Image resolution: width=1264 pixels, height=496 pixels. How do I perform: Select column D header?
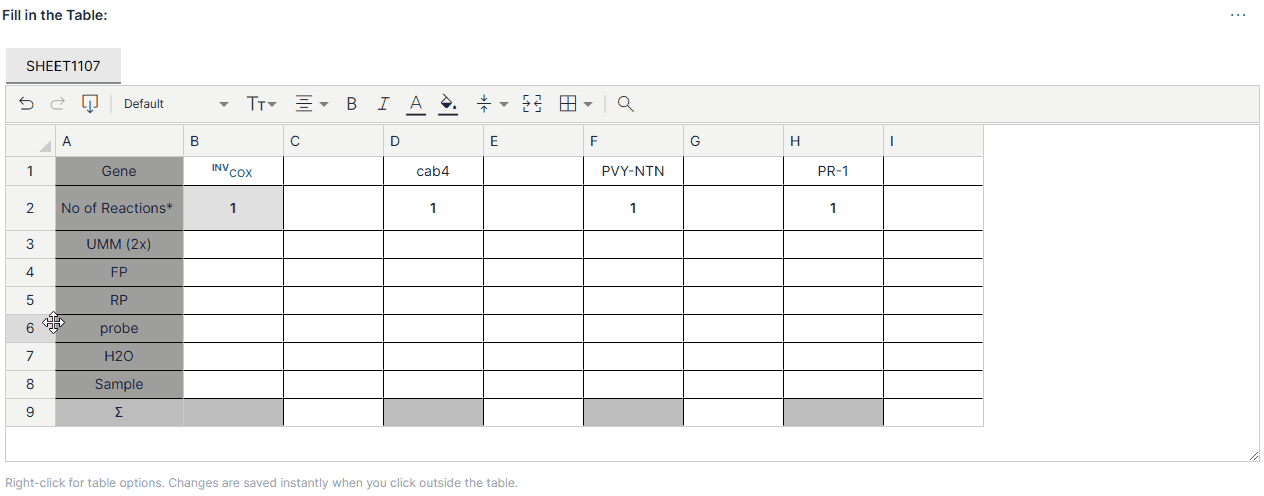point(433,141)
